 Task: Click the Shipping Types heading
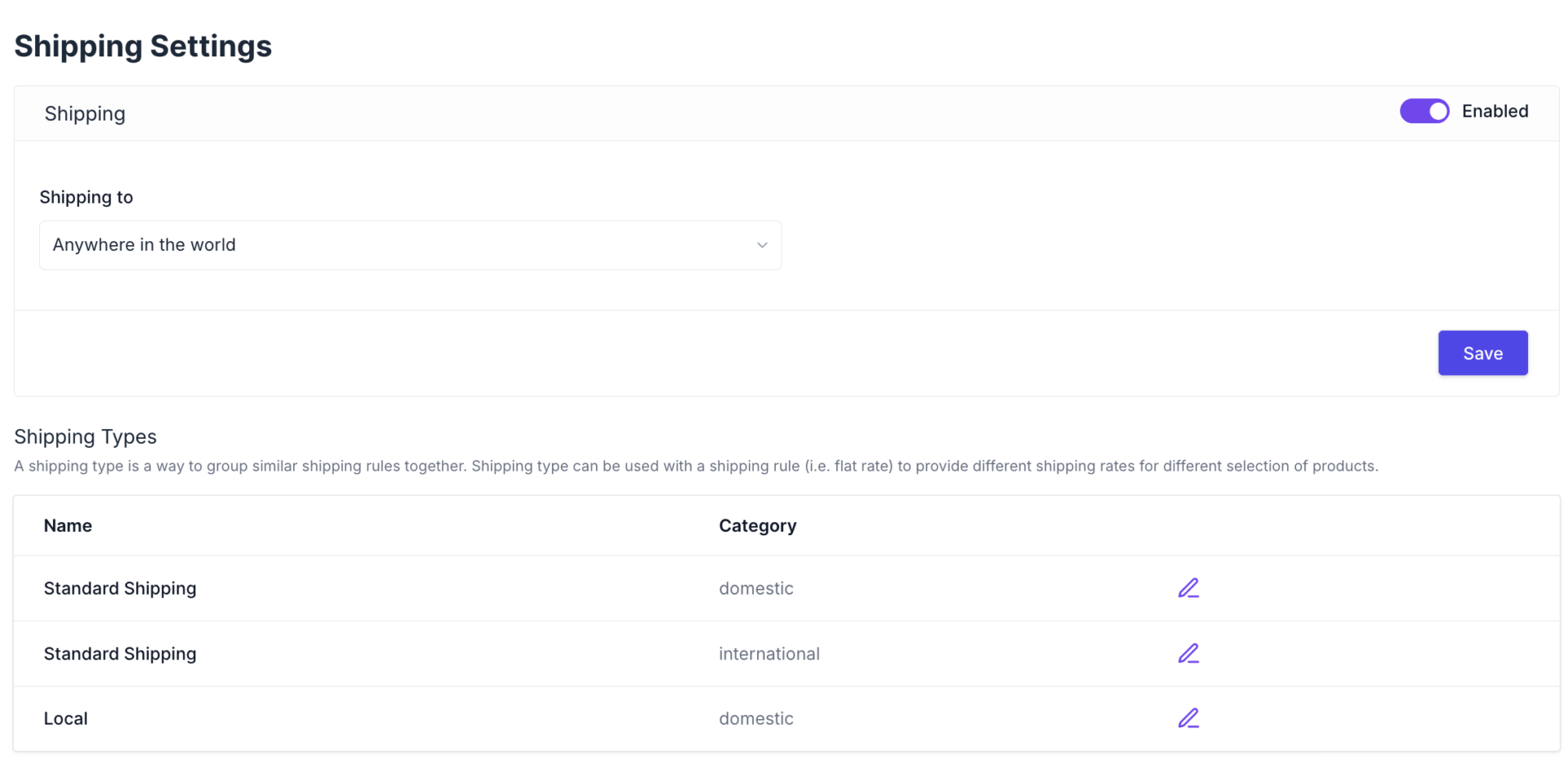pos(85,436)
